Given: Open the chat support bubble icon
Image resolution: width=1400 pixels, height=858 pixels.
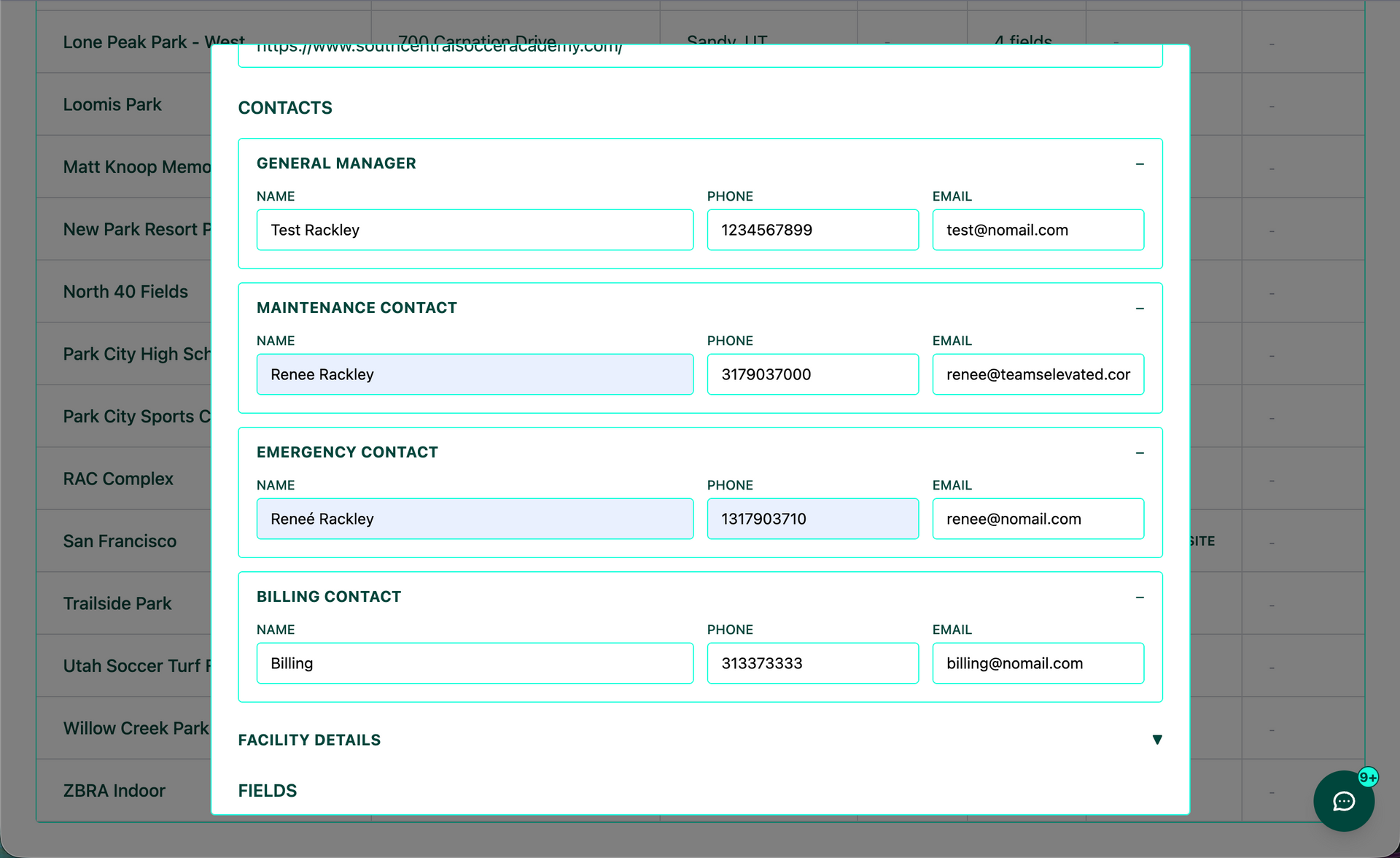Looking at the screenshot, I should click(1343, 800).
